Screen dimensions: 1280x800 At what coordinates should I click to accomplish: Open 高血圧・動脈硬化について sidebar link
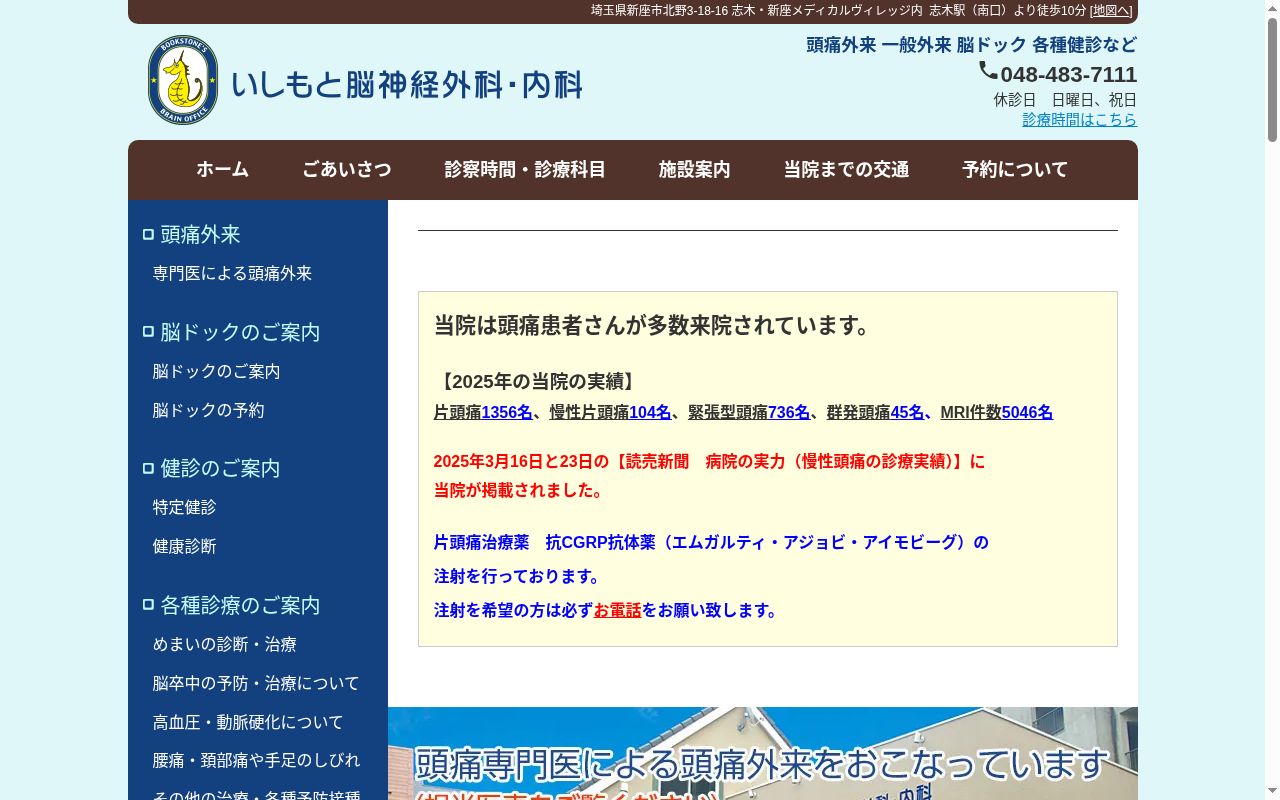click(248, 723)
